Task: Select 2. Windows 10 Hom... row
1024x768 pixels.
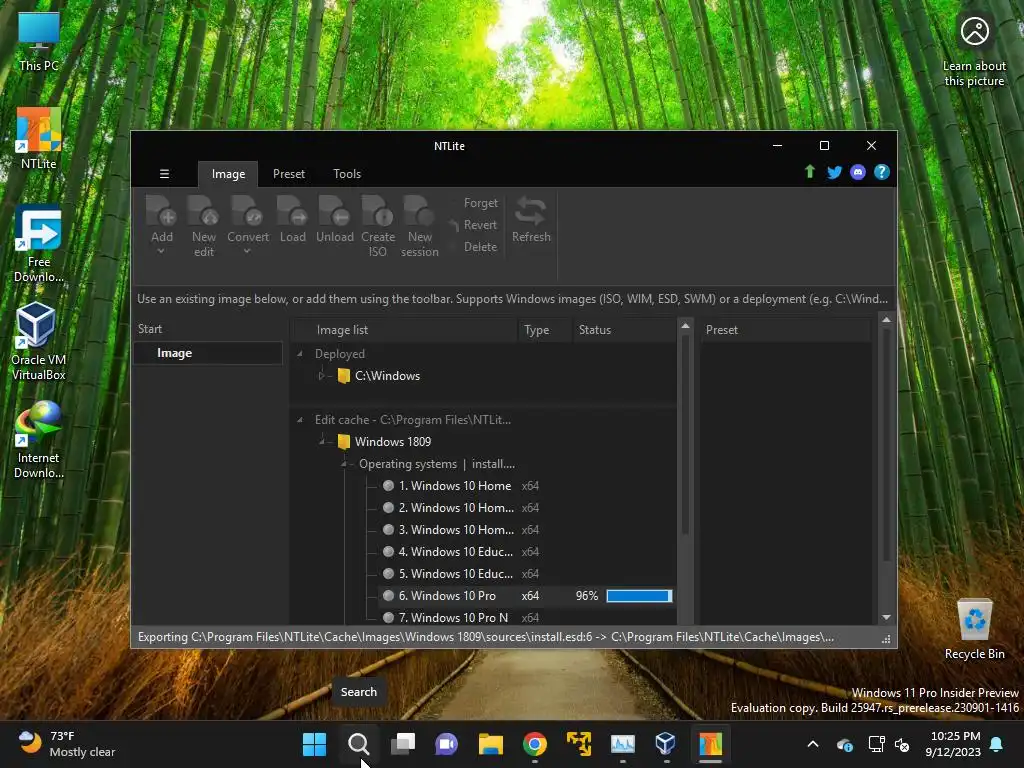Action: click(x=526, y=507)
